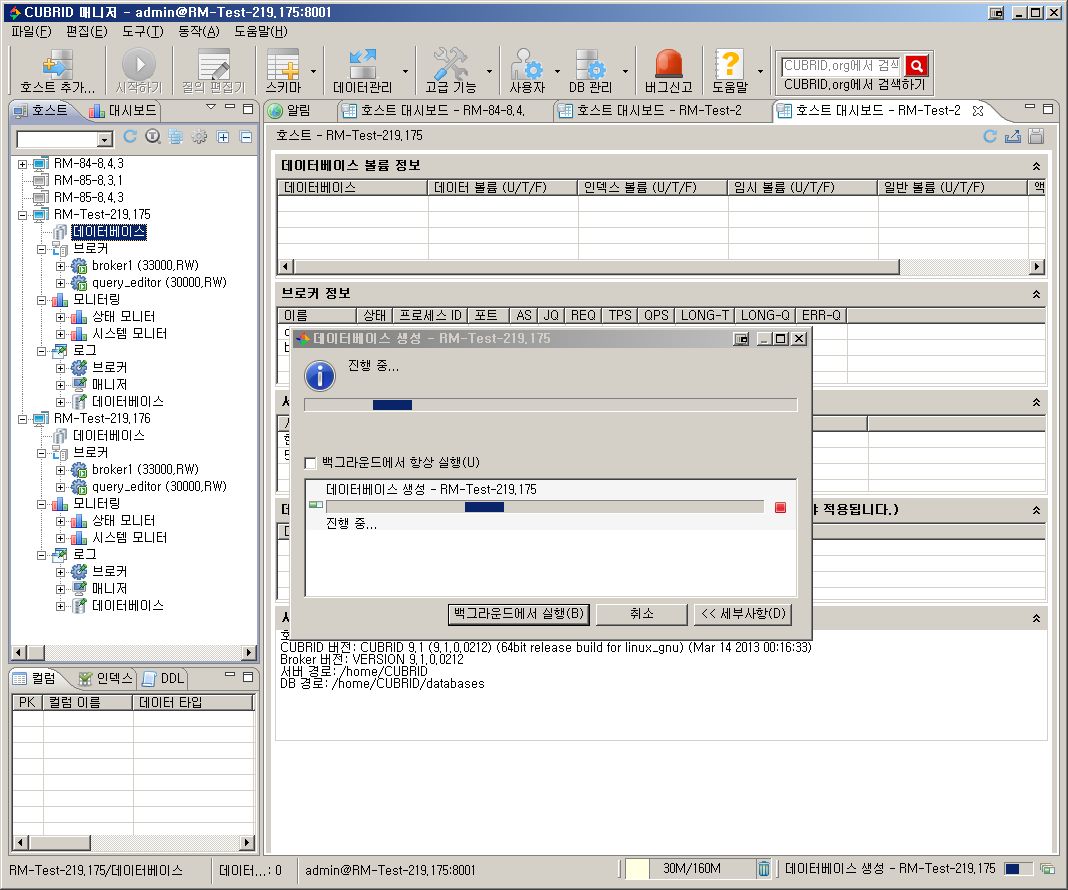Click the 데이터관리 toolbar icon

(x=362, y=65)
